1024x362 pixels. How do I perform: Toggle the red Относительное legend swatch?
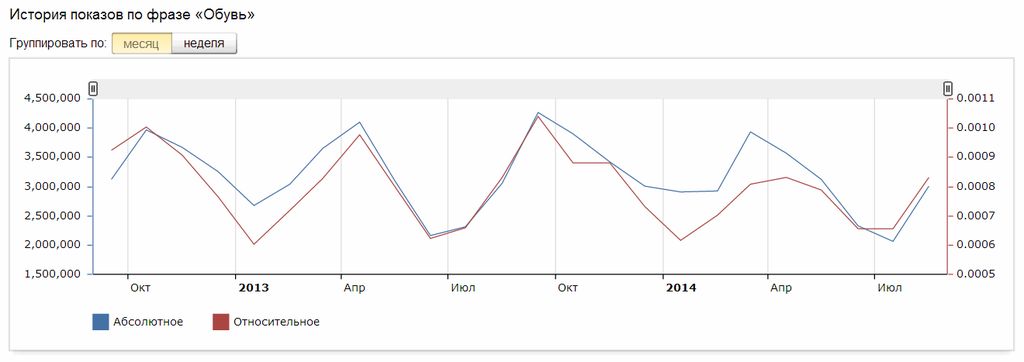pos(221,321)
